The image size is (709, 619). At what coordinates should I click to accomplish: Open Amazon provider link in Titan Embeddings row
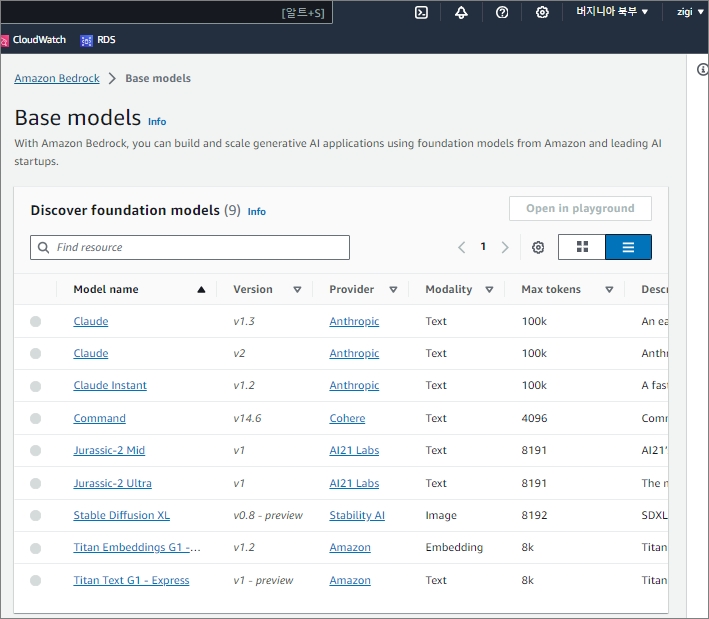tap(350, 548)
